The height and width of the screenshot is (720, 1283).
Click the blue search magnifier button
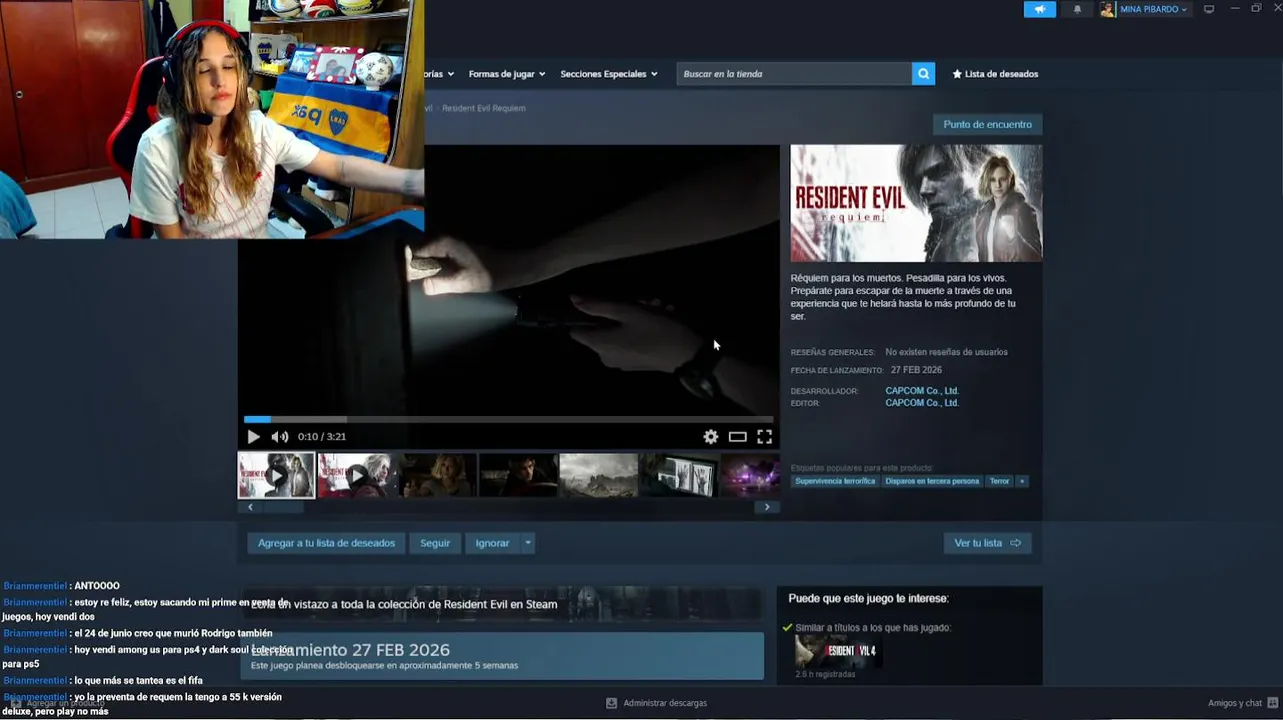click(x=924, y=74)
